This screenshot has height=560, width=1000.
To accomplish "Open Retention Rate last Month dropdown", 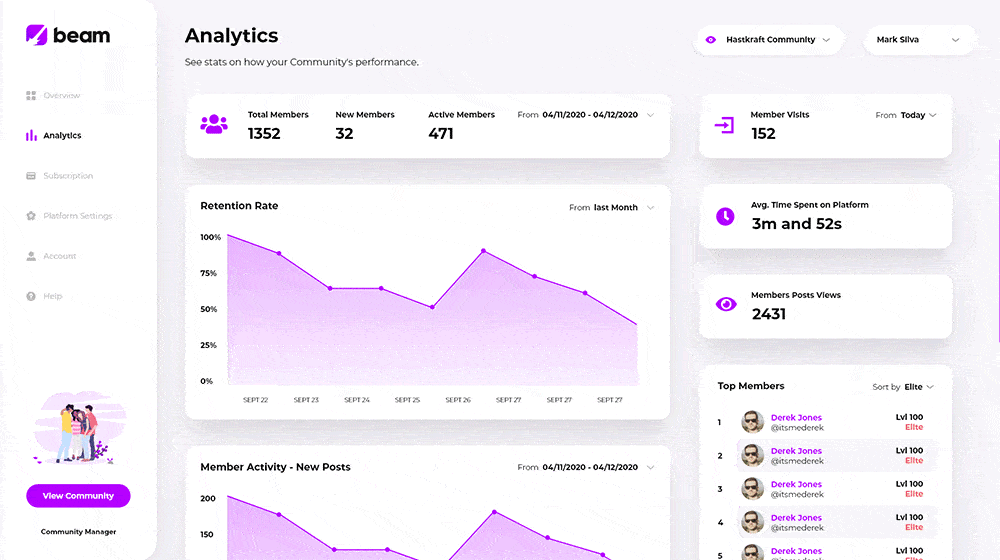I will coord(612,208).
